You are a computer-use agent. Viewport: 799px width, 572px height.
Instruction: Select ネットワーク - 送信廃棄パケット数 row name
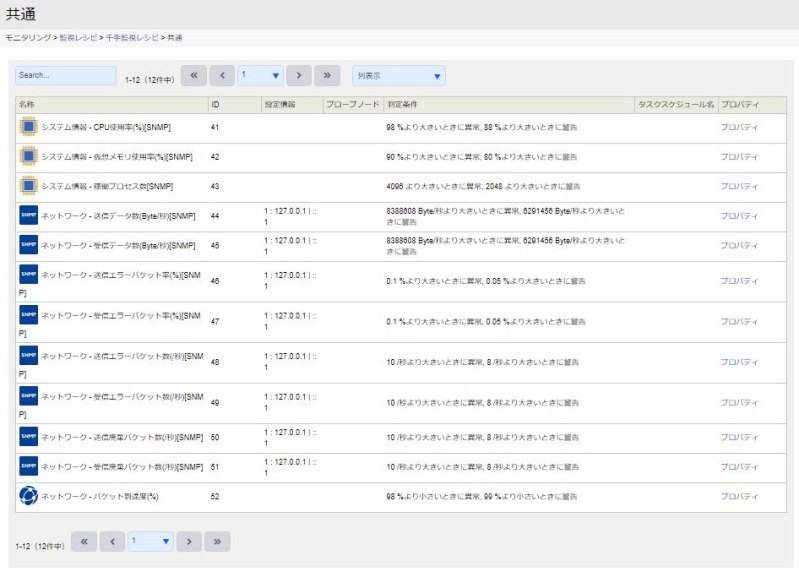(x=122, y=437)
